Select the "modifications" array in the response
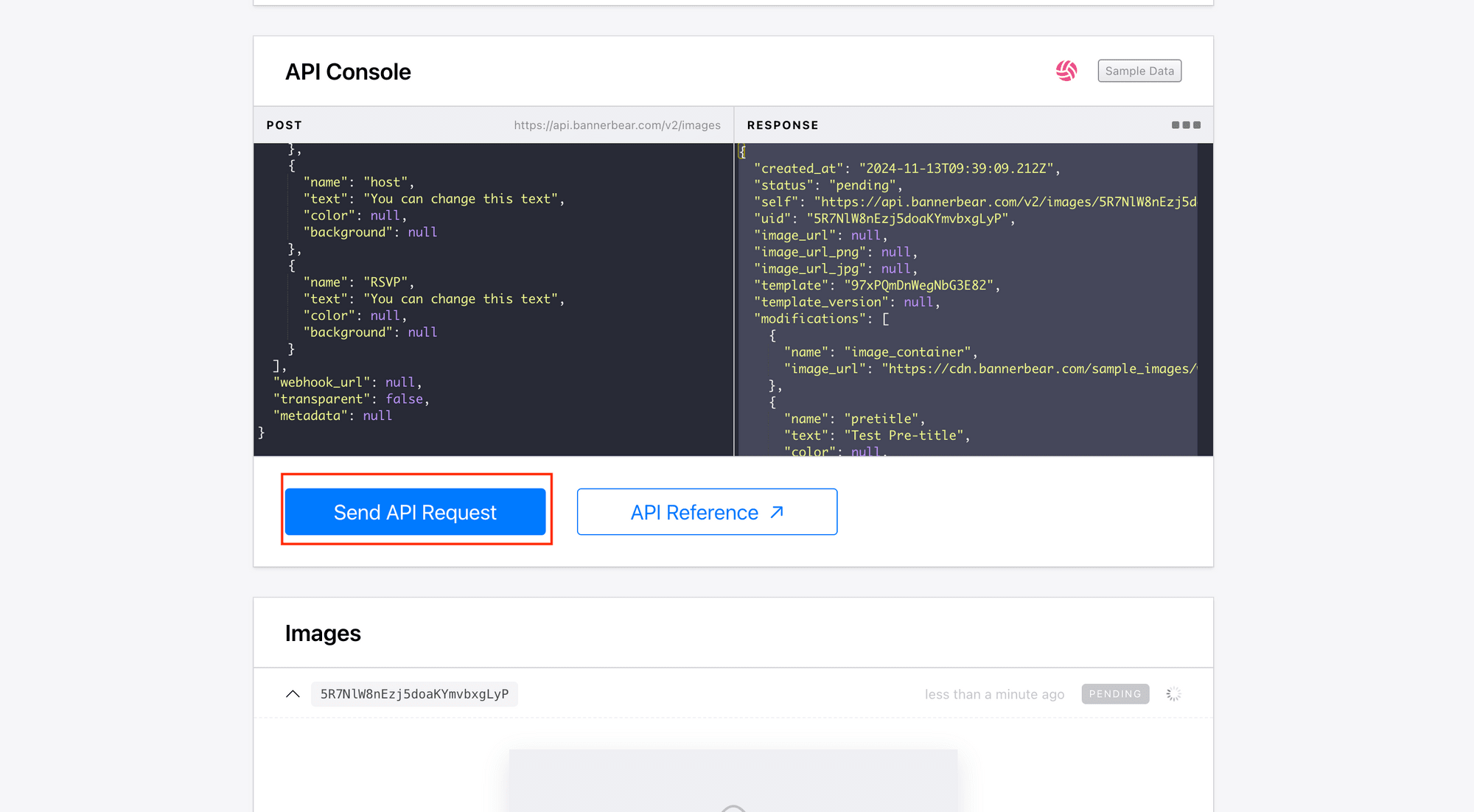Viewport: 1474px width, 812px height. point(820,318)
